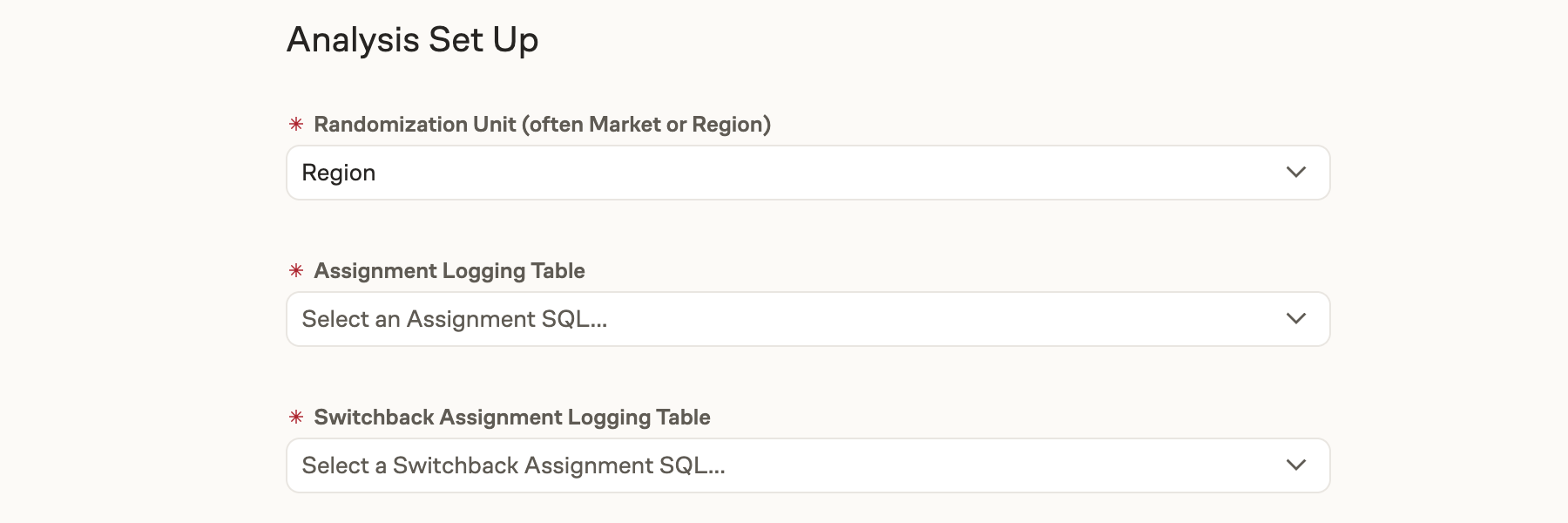Open the Assignment Logging Table combo box
1568x523 pixels.
(808, 319)
